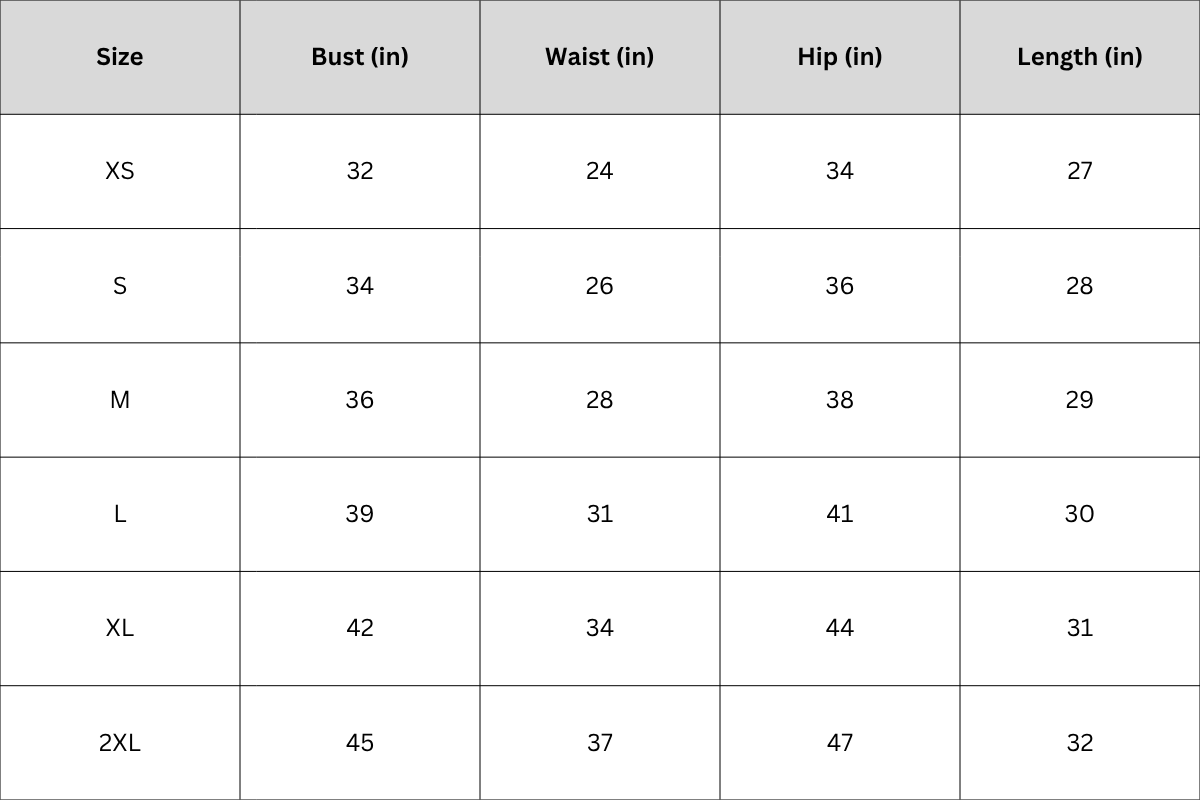Click waist value 37 in 2XL row
Screen dimensions: 1200x800
[x=600, y=742]
